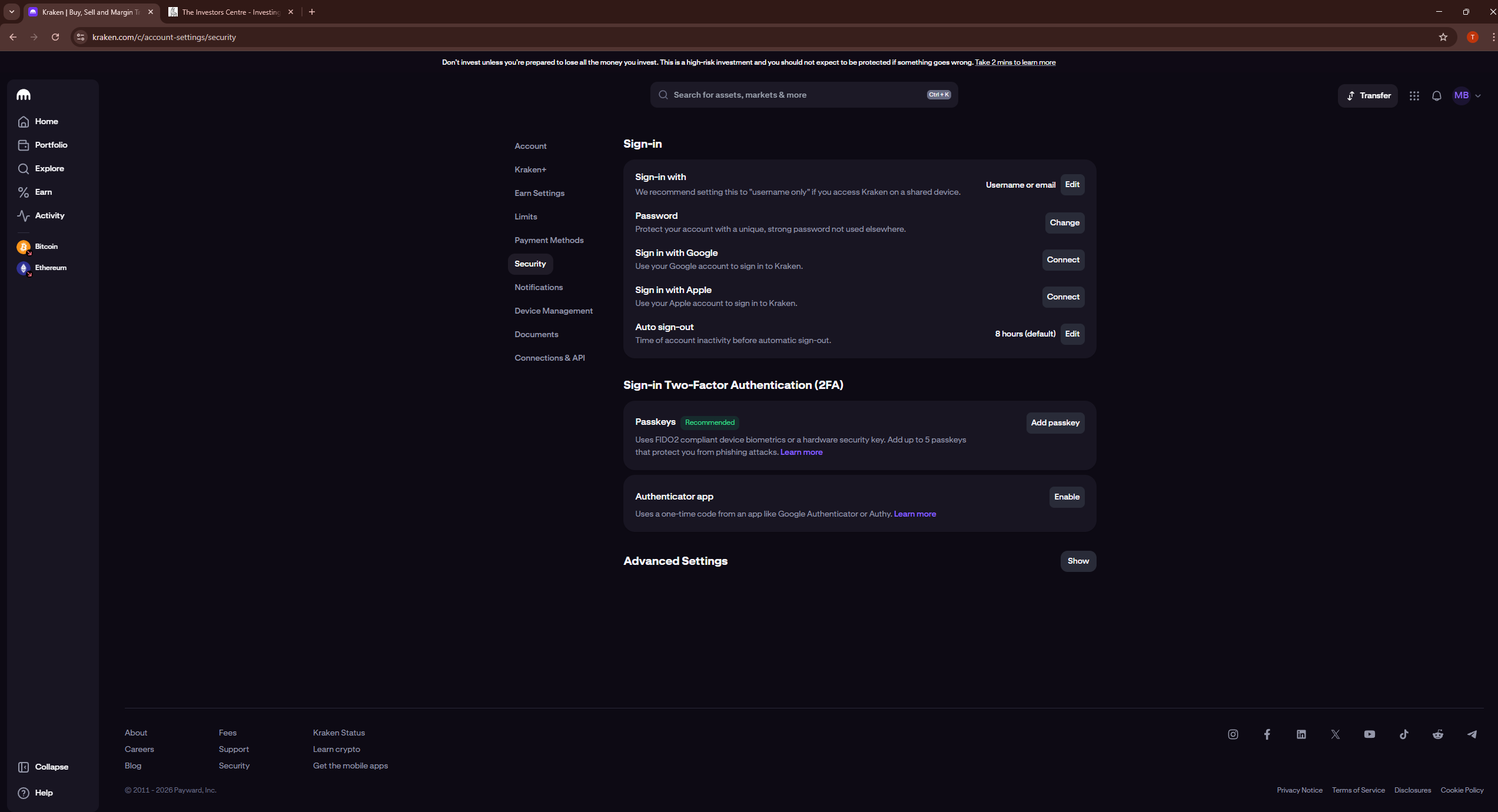Screen dimensions: 1498x812
Task: Show the Advanced Settings section
Action: 1078,561
